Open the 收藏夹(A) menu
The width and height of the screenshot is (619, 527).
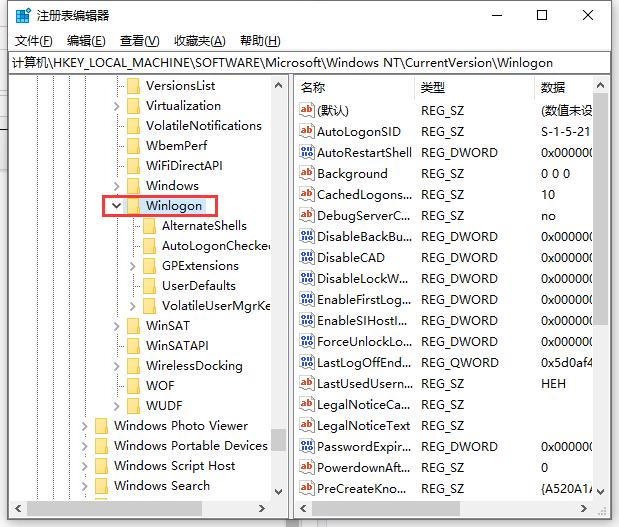200,41
